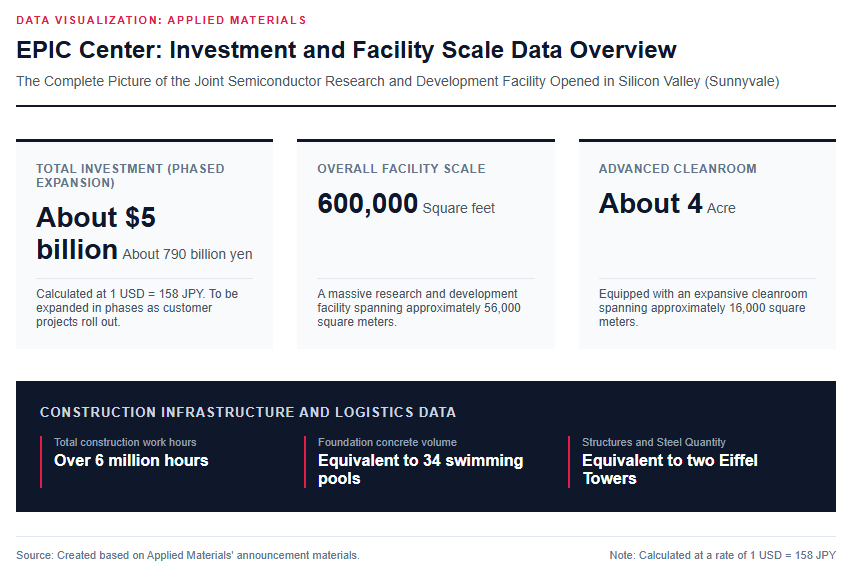Screen dimensions: 852x577
Task: Click the 'ADVANCED CLEANROOM' label
Action: click(x=678, y=169)
